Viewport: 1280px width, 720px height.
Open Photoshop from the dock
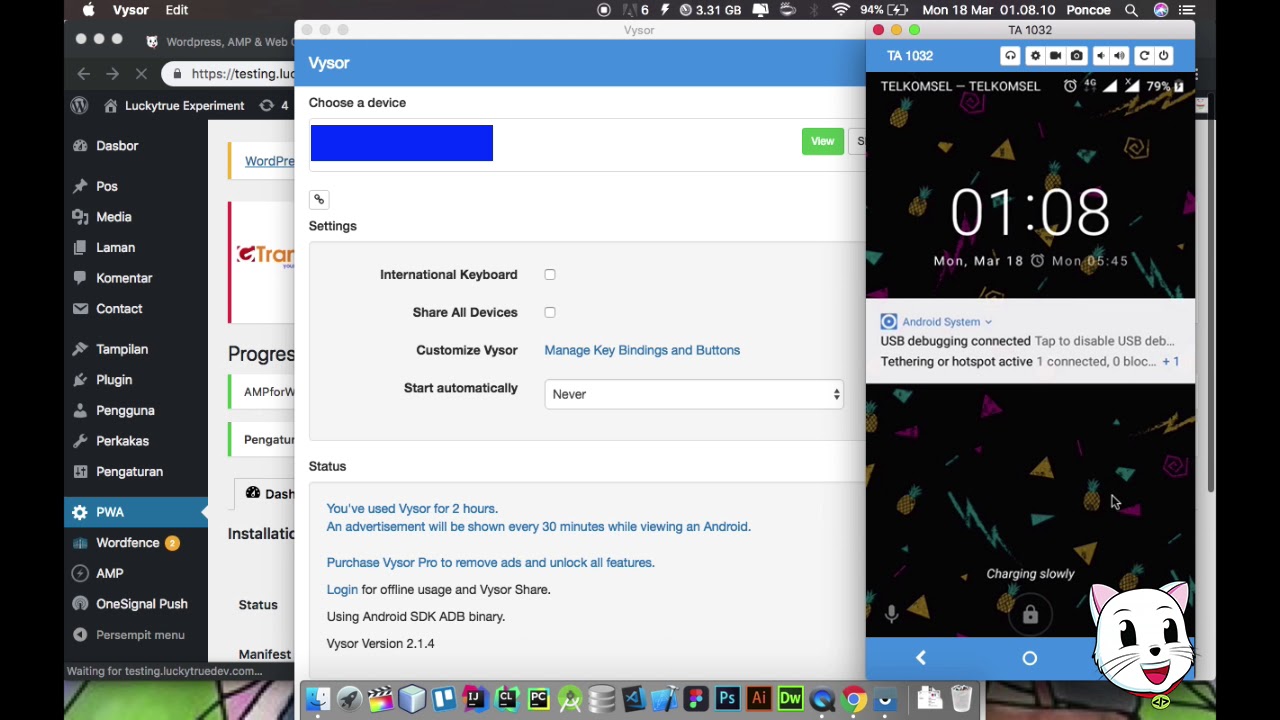pyautogui.click(x=727, y=699)
